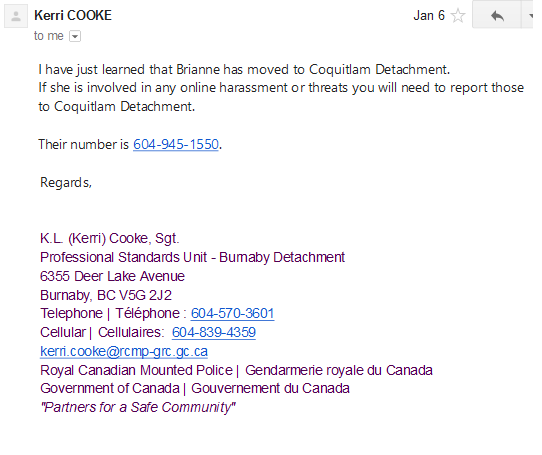
Task: Click the sender avatar icon
Action: click(16, 16)
